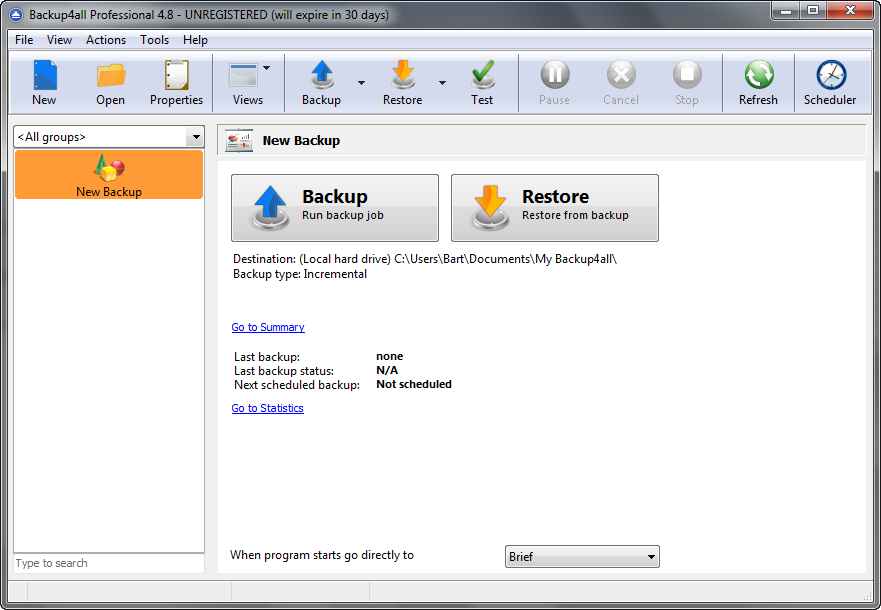Click the large Restore from backup button

click(555, 208)
